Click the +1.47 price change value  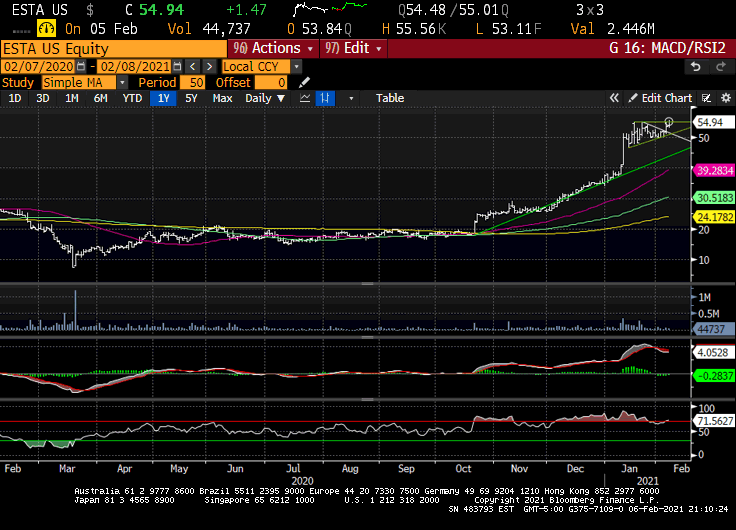click(246, 9)
